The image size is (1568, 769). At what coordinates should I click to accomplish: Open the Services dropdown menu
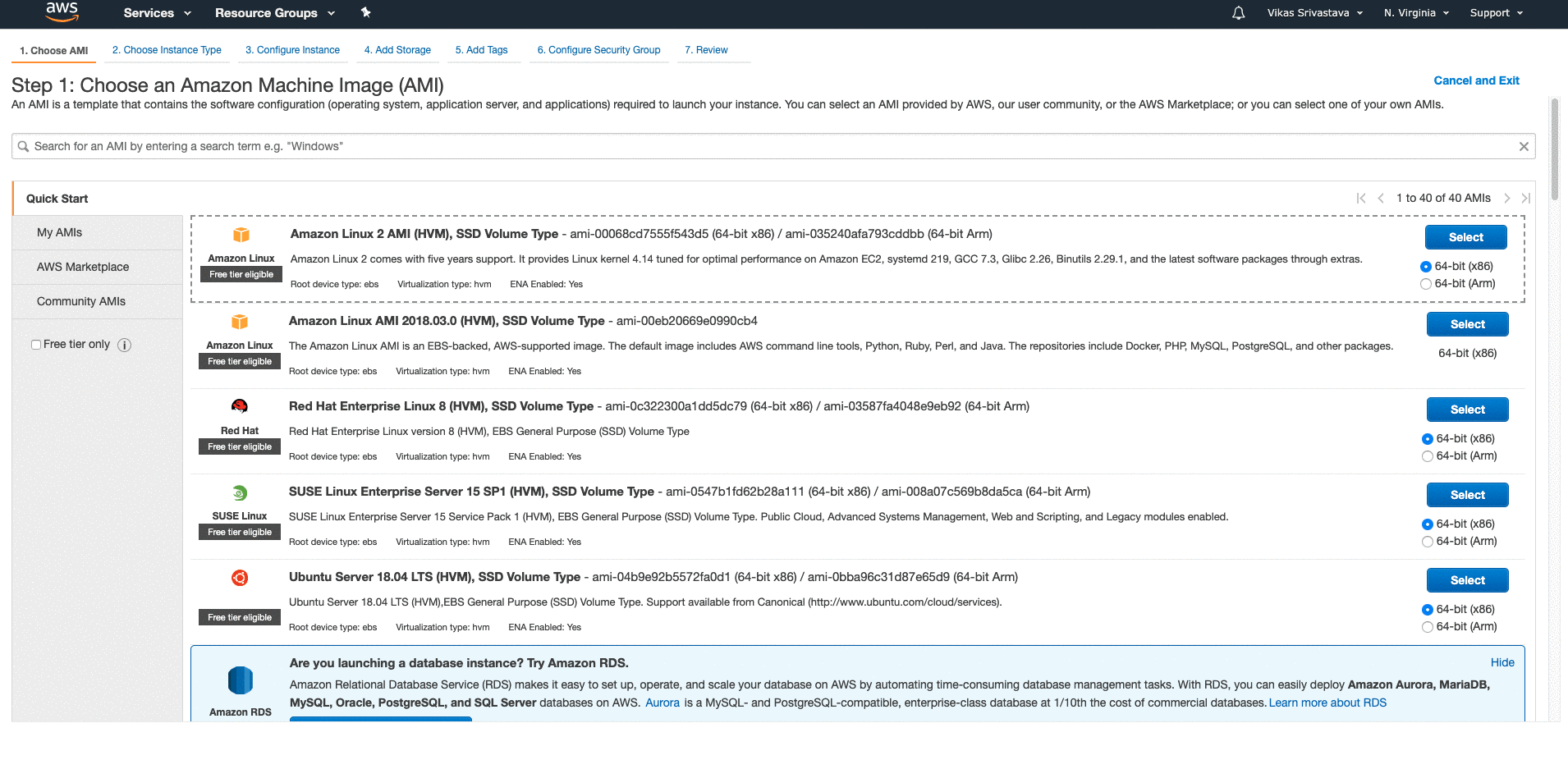tap(157, 13)
